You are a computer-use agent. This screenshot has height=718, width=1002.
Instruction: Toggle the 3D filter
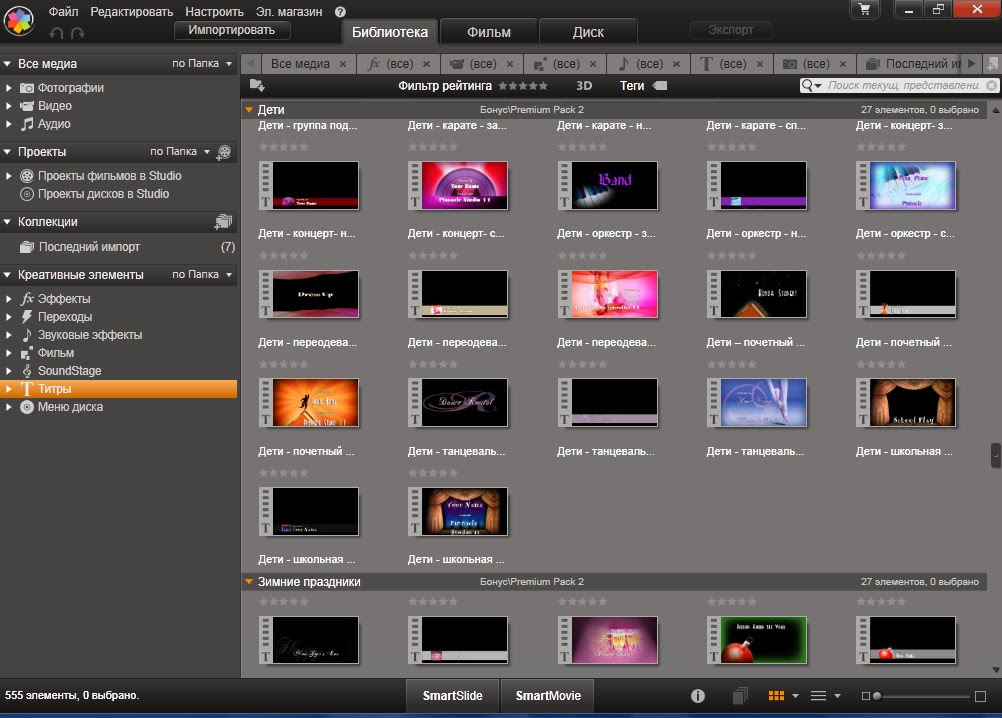[584, 86]
